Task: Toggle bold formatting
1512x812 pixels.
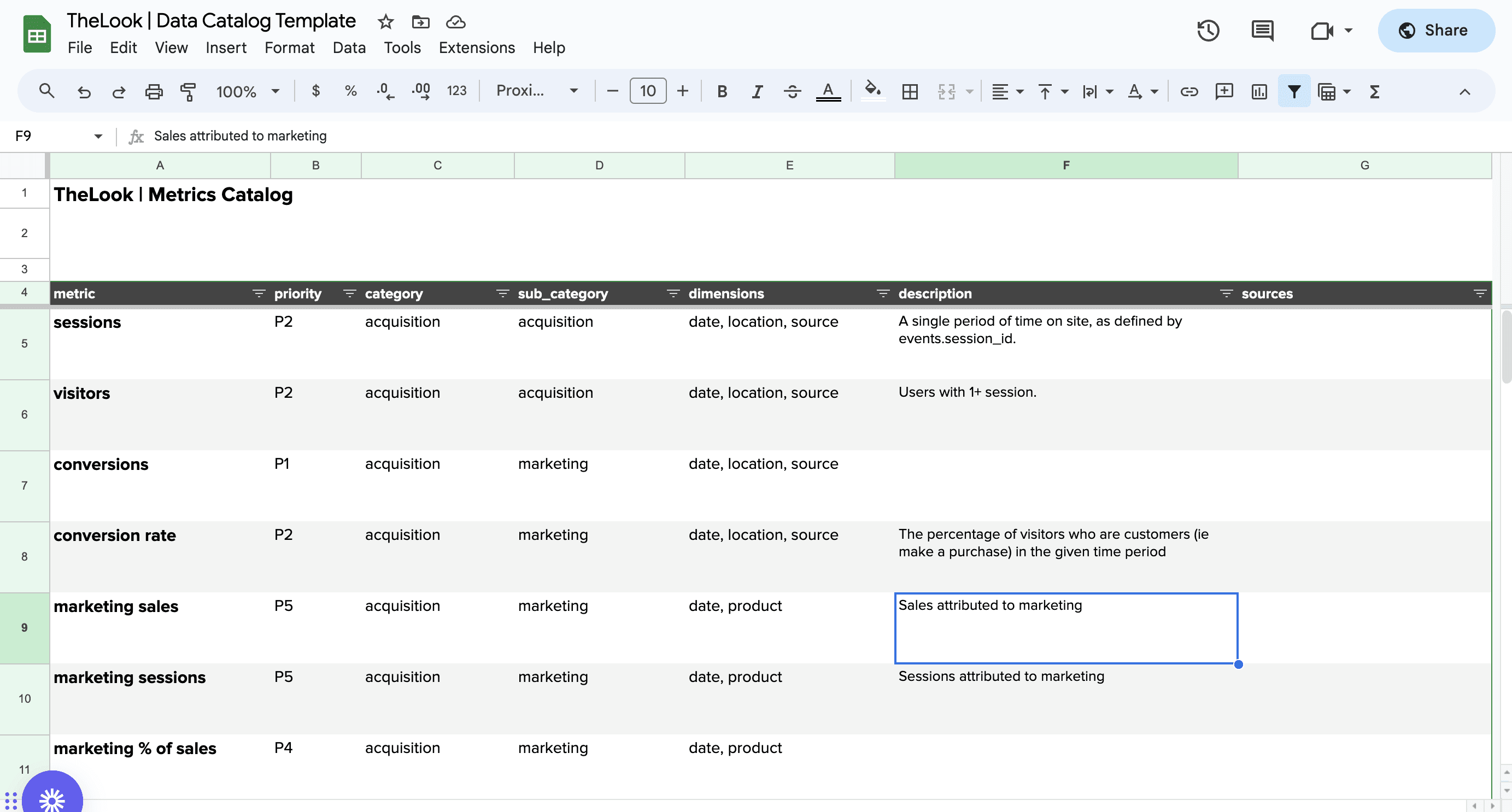Action: (722, 91)
